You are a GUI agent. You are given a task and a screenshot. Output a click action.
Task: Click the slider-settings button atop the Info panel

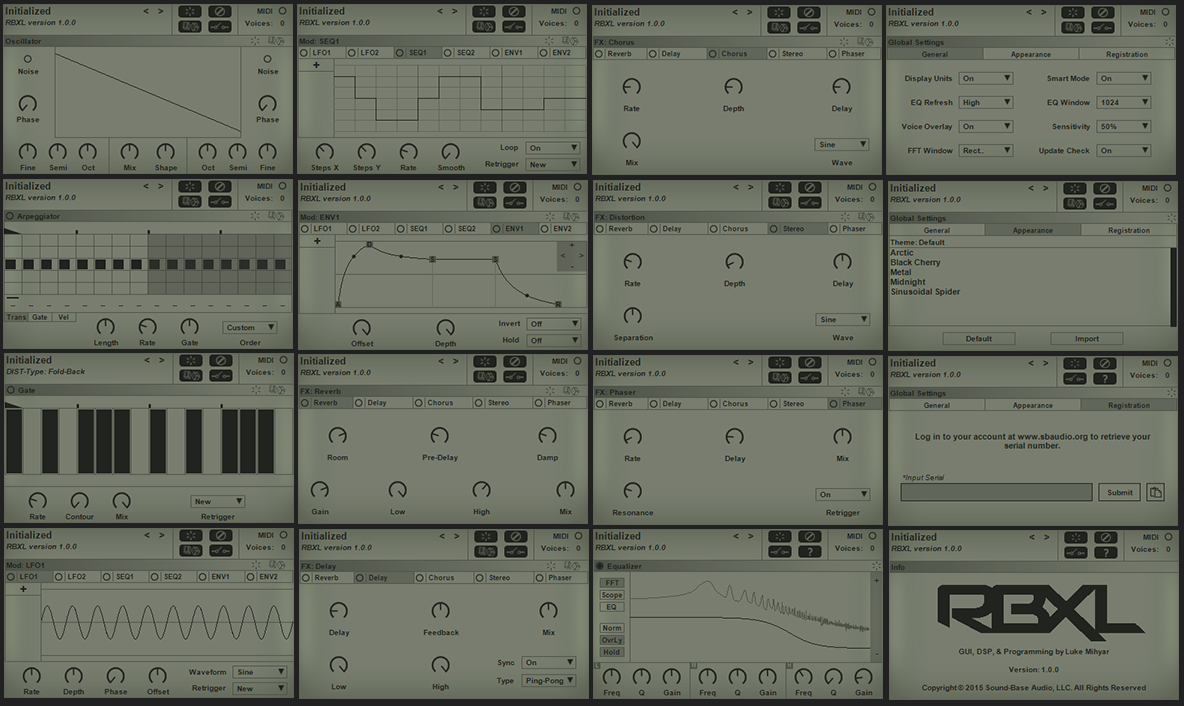click(1075, 553)
